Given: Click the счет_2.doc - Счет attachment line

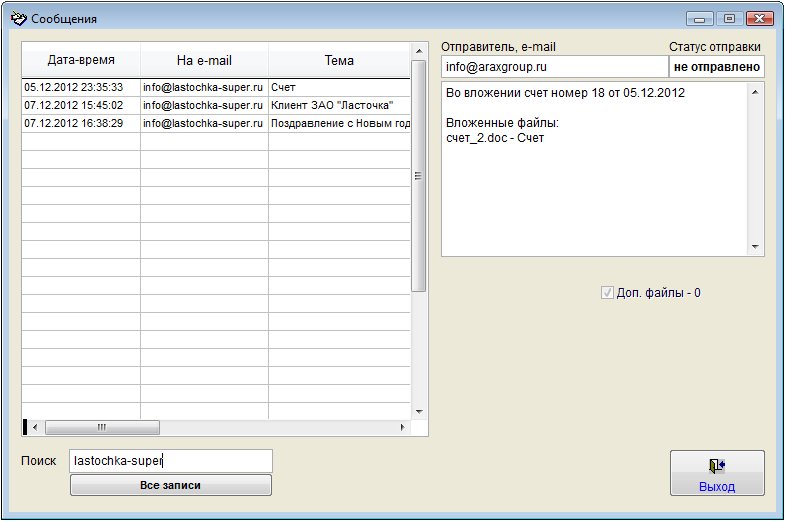Looking at the screenshot, I should tap(495, 138).
